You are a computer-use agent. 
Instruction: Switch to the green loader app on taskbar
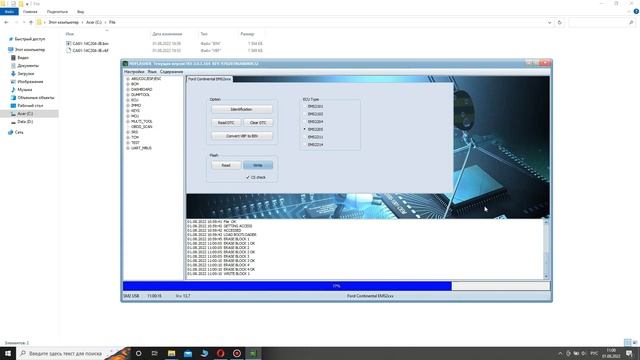253,353
